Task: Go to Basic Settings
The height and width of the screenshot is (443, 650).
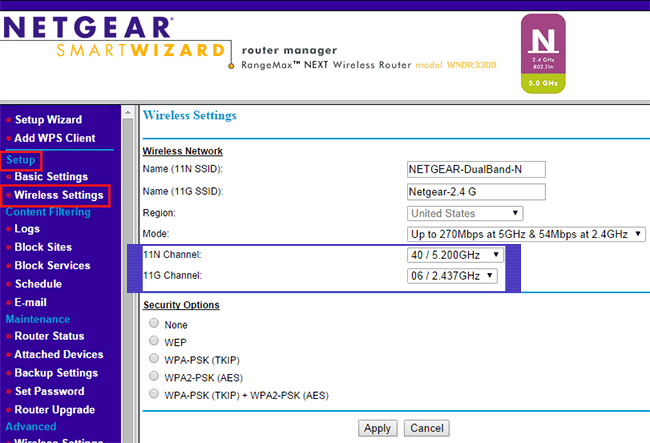Action: point(51,177)
